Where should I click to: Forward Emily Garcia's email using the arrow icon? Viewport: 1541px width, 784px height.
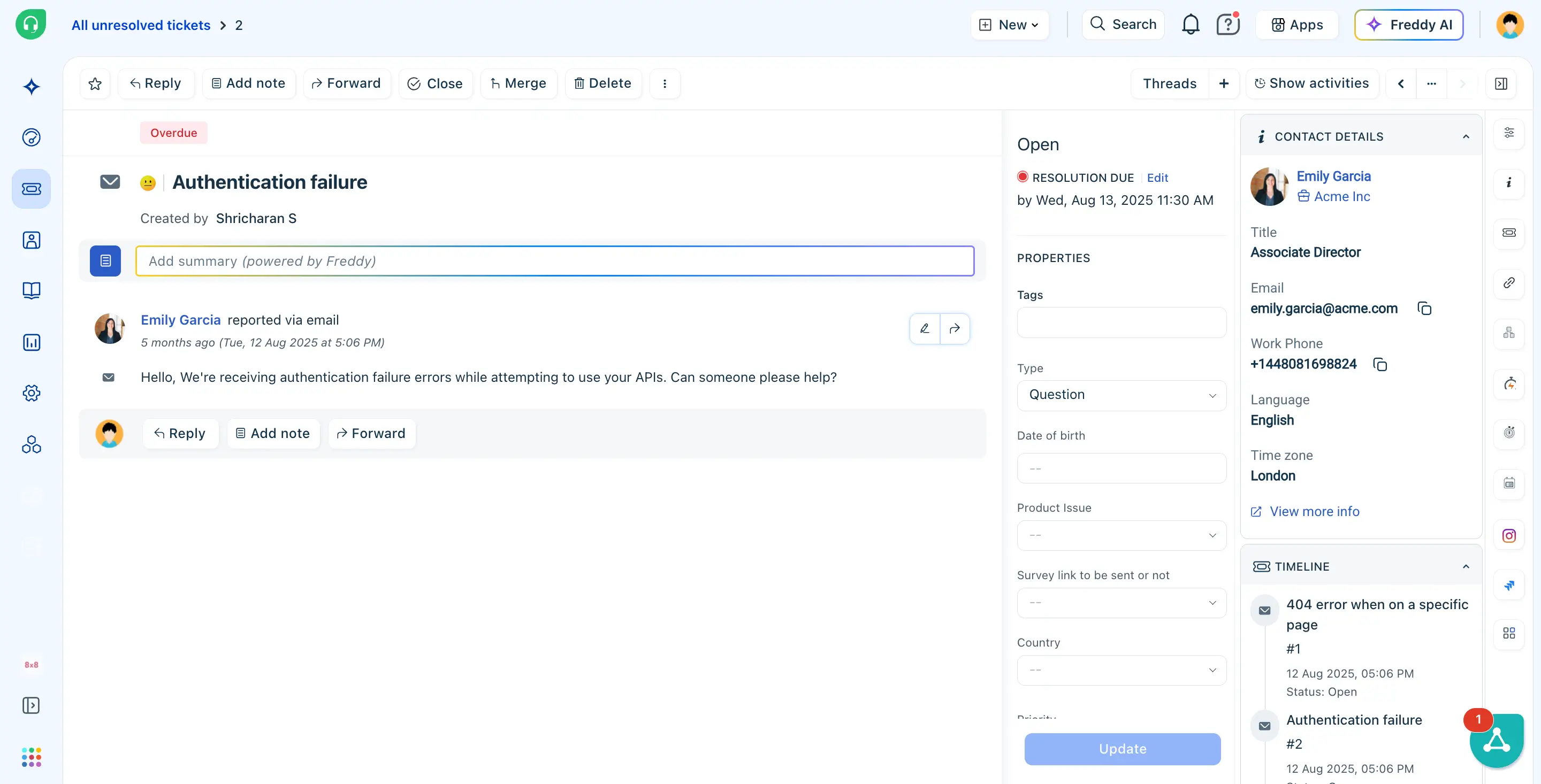(955, 328)
